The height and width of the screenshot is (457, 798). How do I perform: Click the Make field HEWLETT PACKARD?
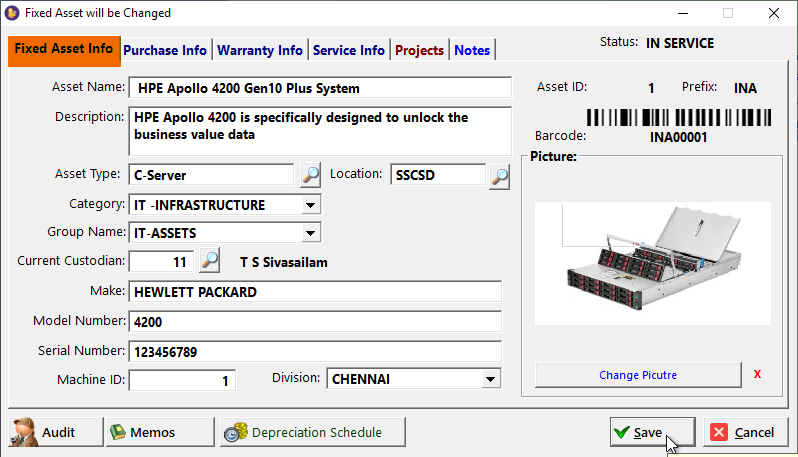(x=315, y=292)
